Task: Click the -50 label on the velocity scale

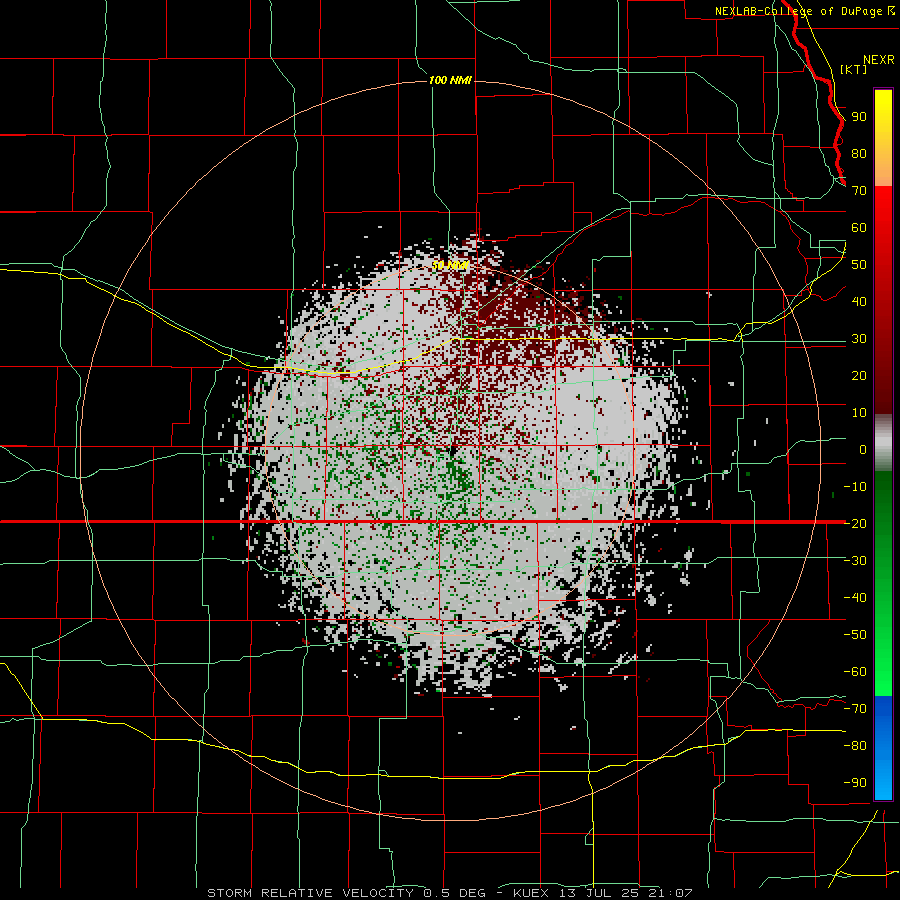Action: click(x=855, y=634)
